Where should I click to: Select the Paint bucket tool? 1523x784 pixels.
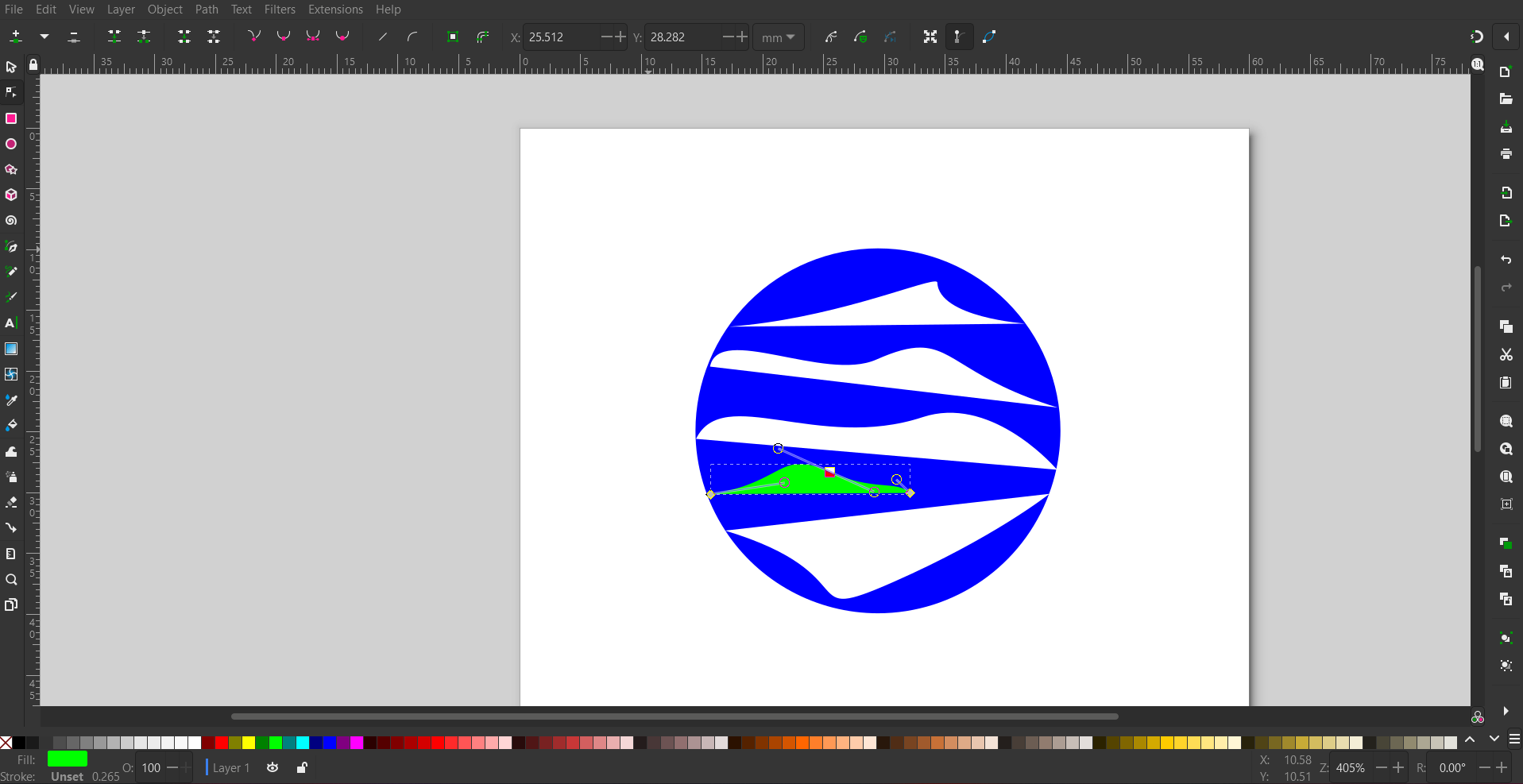point(11,425)
